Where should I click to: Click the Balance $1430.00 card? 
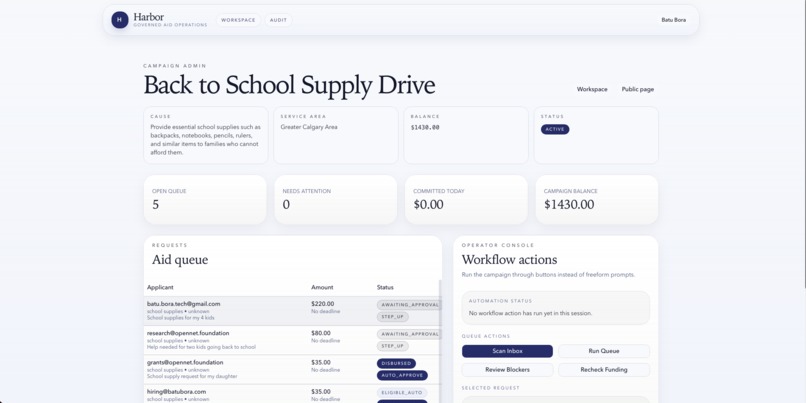(x=466, y=135)
